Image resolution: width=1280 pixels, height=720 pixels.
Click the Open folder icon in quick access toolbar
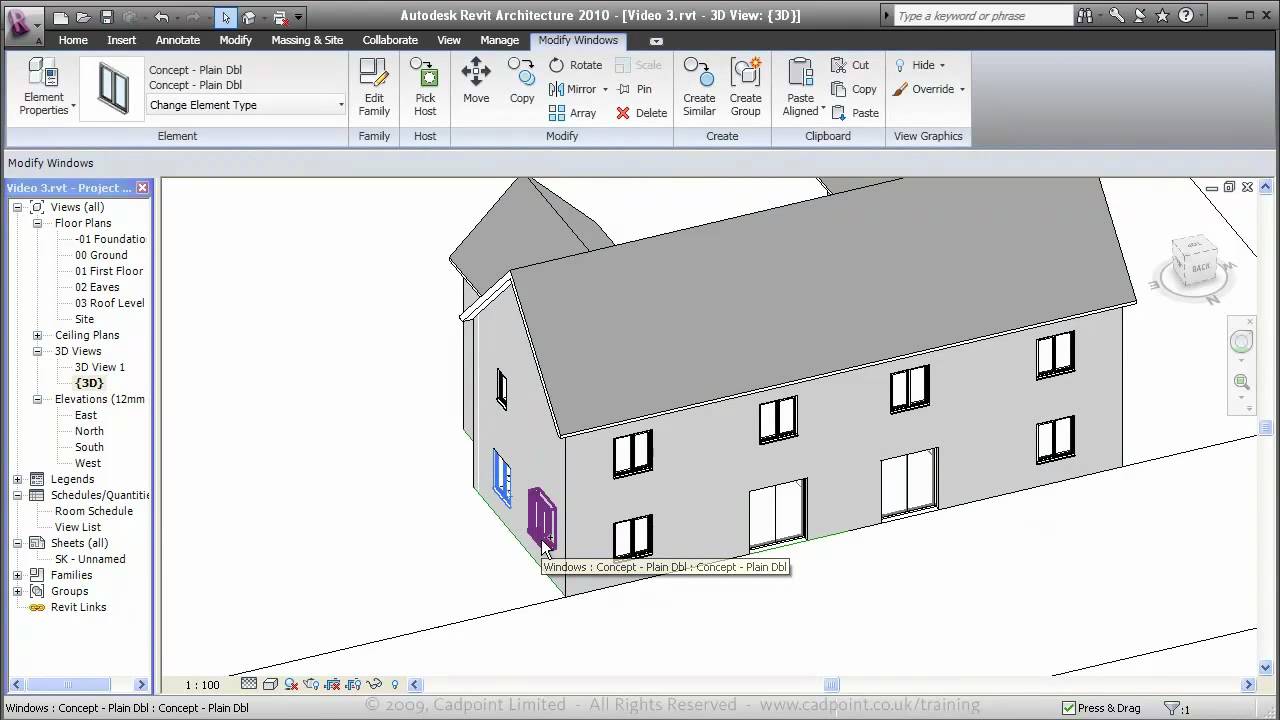(x=83, y=17)
